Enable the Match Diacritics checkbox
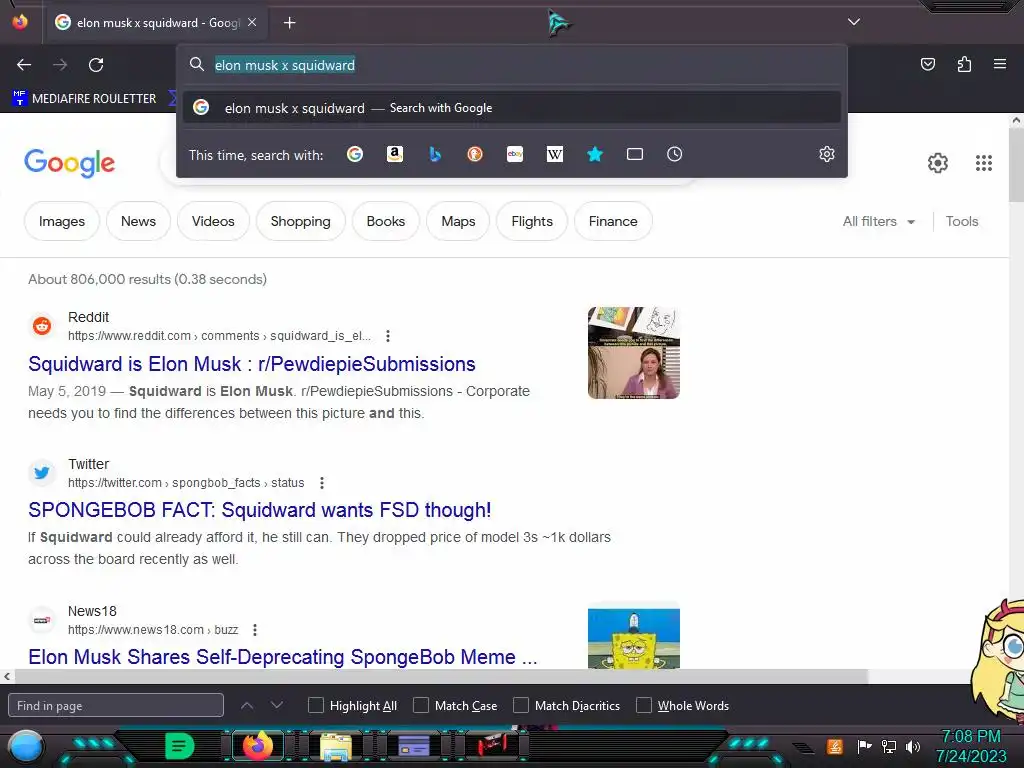Viewport: 1024px width, 768px height. click(x=521, y=705)
